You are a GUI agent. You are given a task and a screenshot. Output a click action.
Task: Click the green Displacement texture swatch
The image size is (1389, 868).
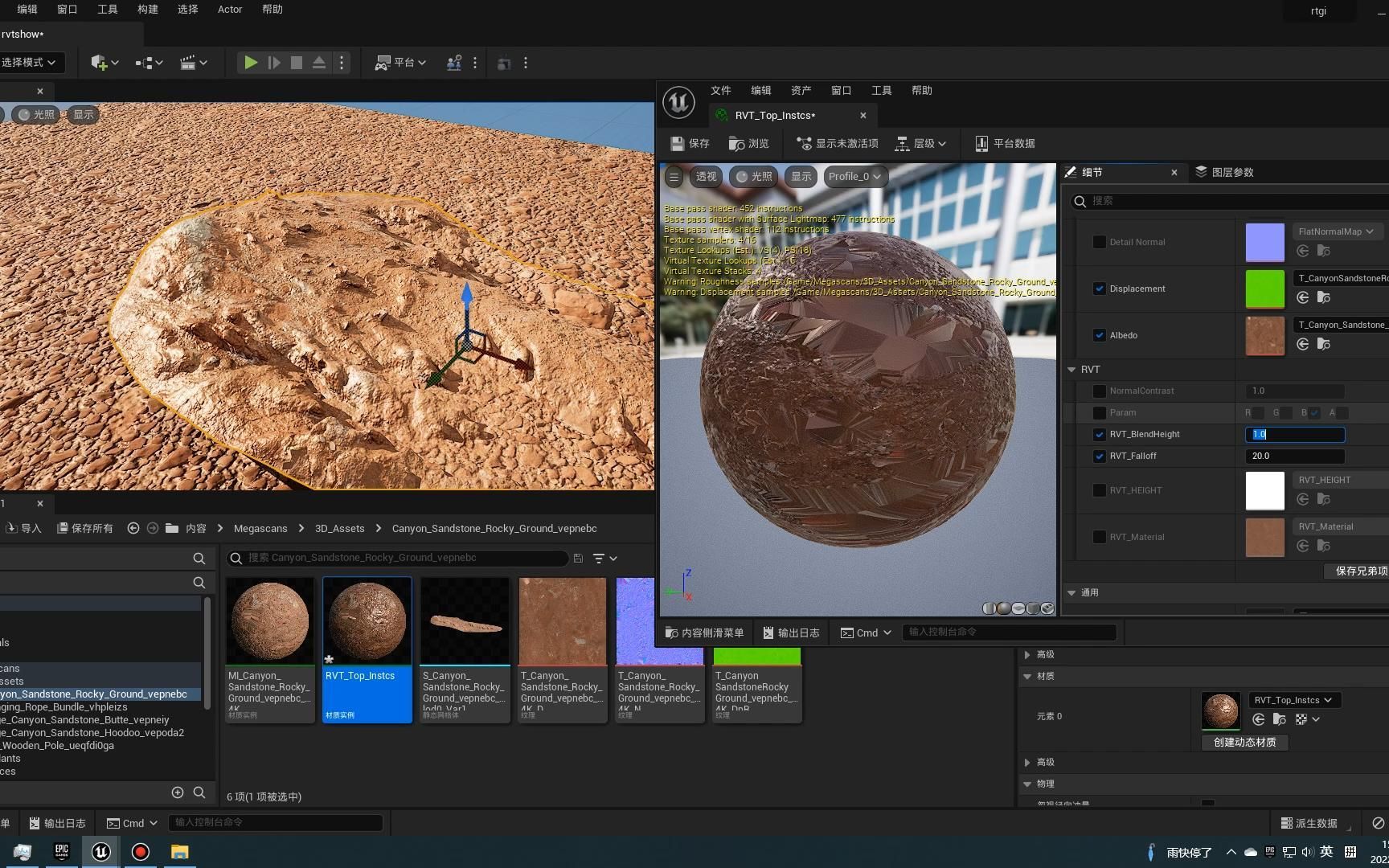pyautogui.click(x=1264, y=289)
